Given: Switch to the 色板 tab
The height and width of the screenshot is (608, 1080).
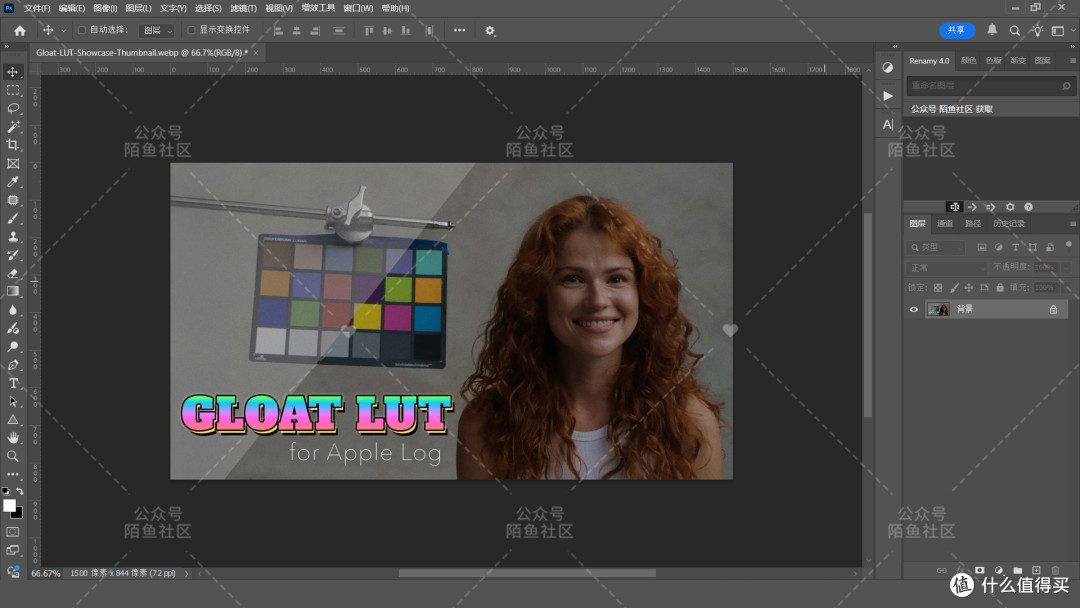Looking at the screenshot, I should (993, 61).
